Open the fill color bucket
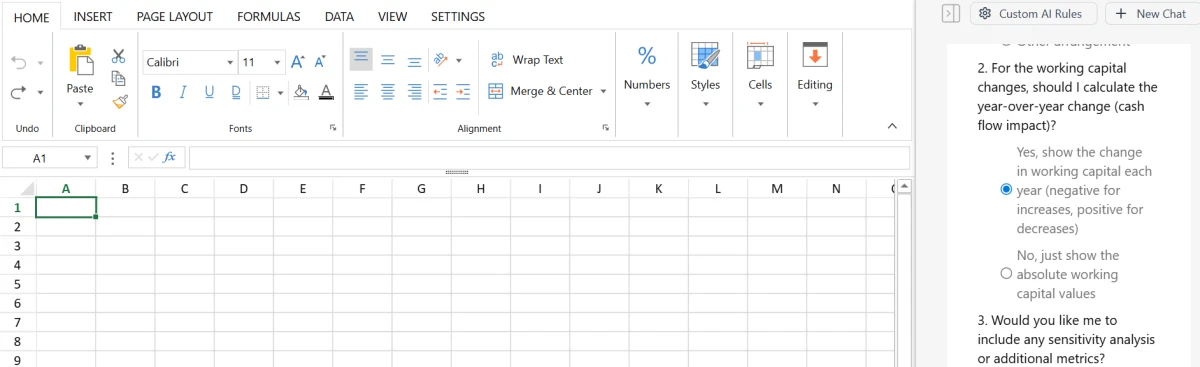 coord(302,92)
